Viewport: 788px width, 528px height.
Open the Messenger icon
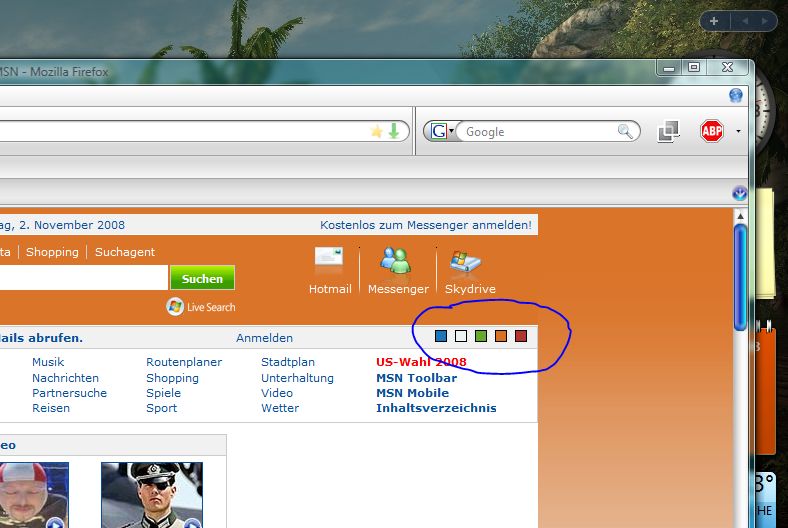pos(396,260)
